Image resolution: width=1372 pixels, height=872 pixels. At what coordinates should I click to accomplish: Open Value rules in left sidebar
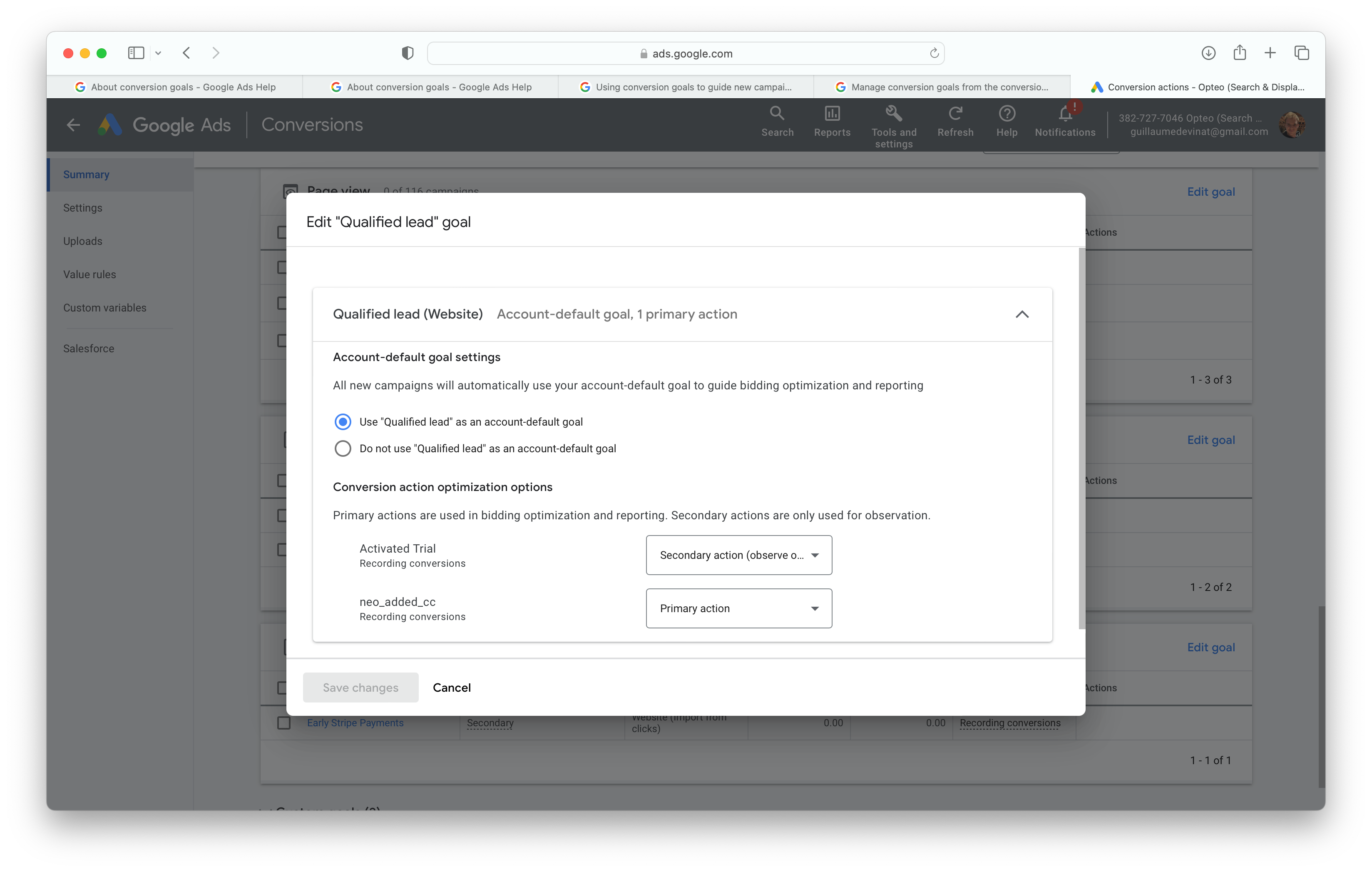point(89,274)
